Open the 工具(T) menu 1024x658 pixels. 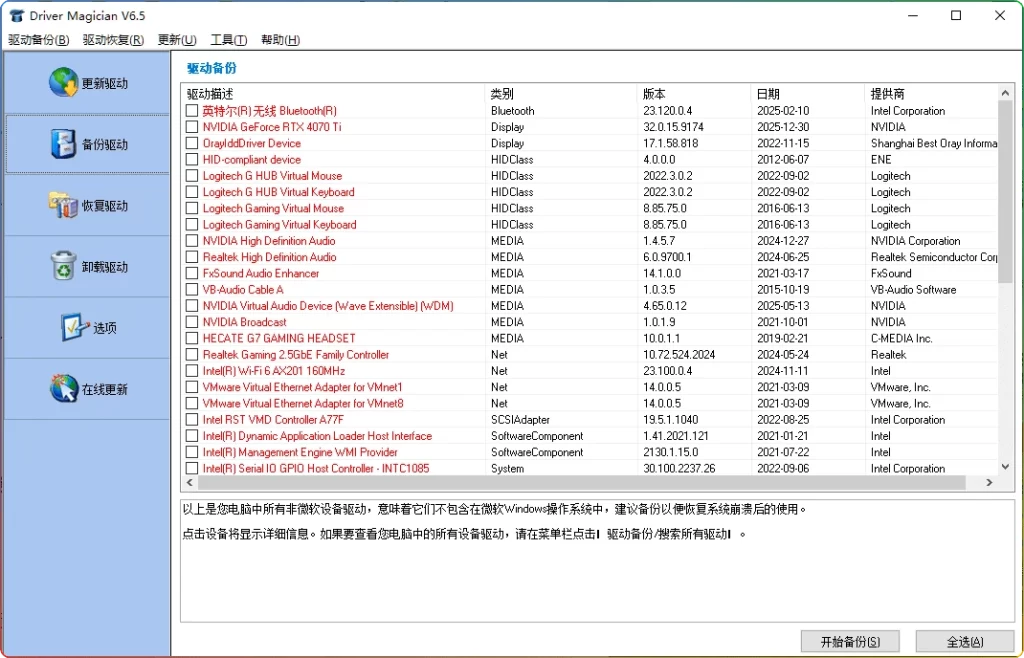pos(228,40)
